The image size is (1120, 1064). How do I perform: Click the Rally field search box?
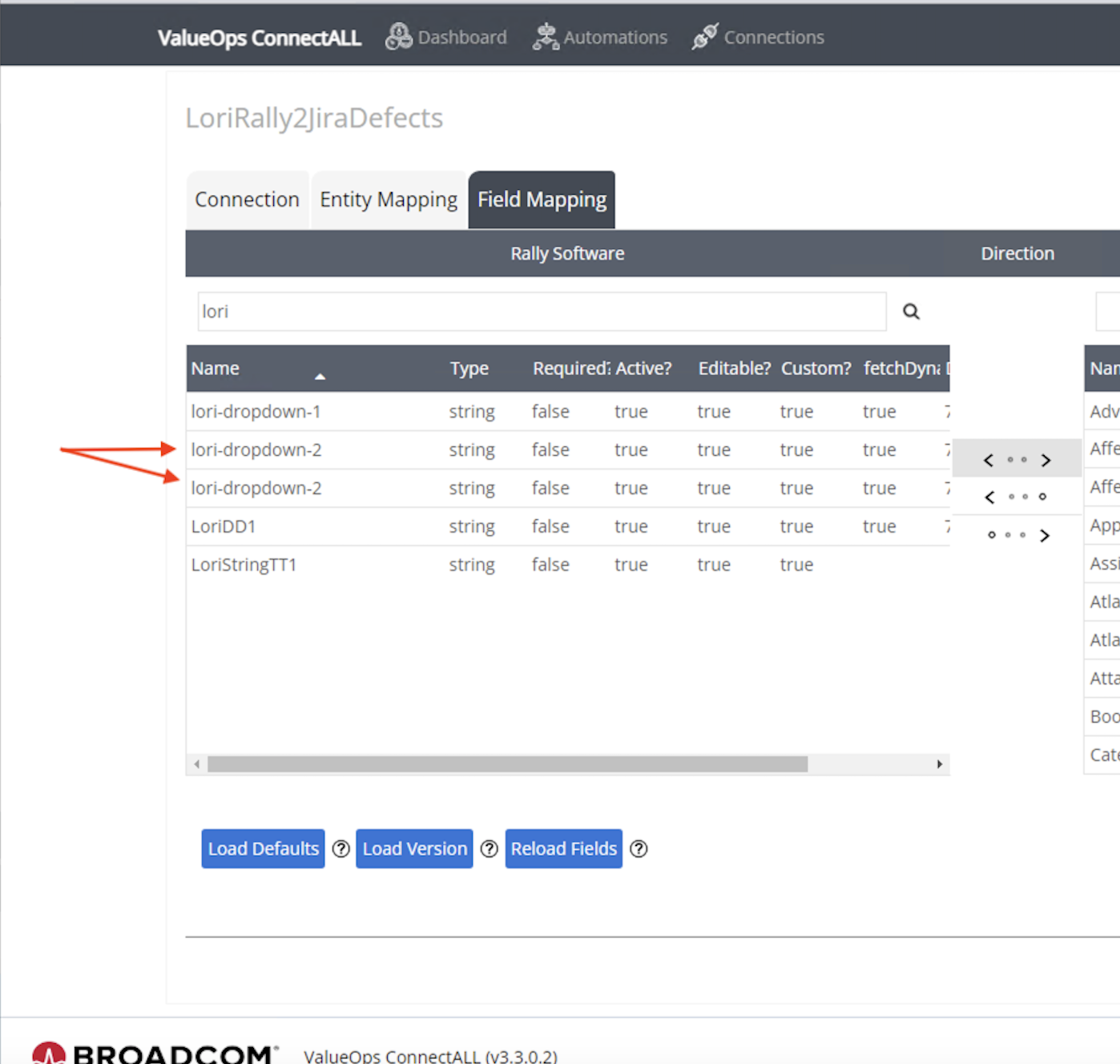542,312
